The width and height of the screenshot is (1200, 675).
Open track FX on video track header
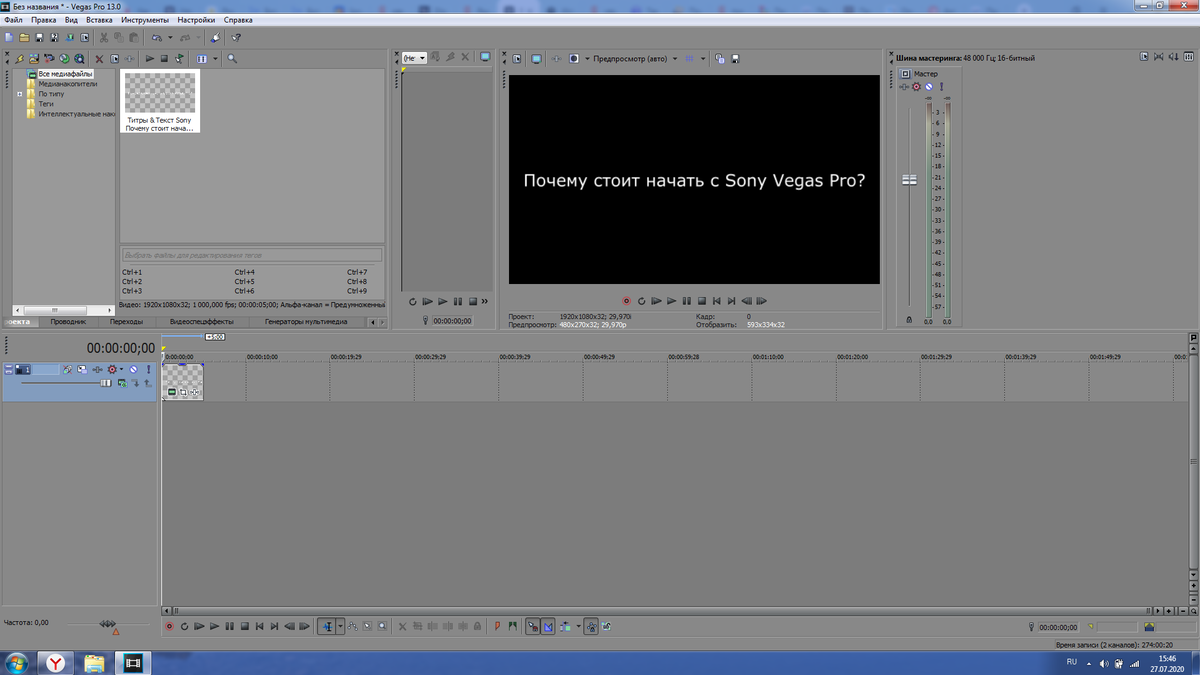[x=97, y=369]
